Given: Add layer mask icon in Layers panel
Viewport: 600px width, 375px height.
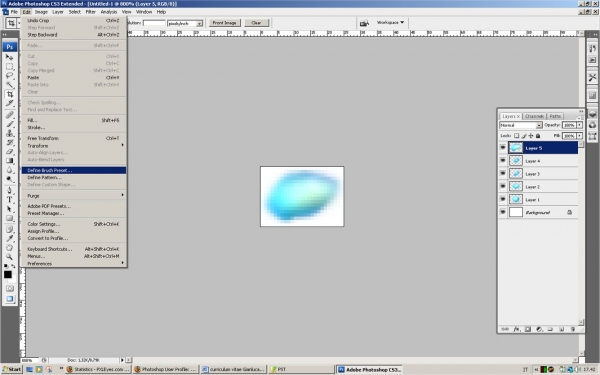Looking at the screenshot, I should 528,329.
